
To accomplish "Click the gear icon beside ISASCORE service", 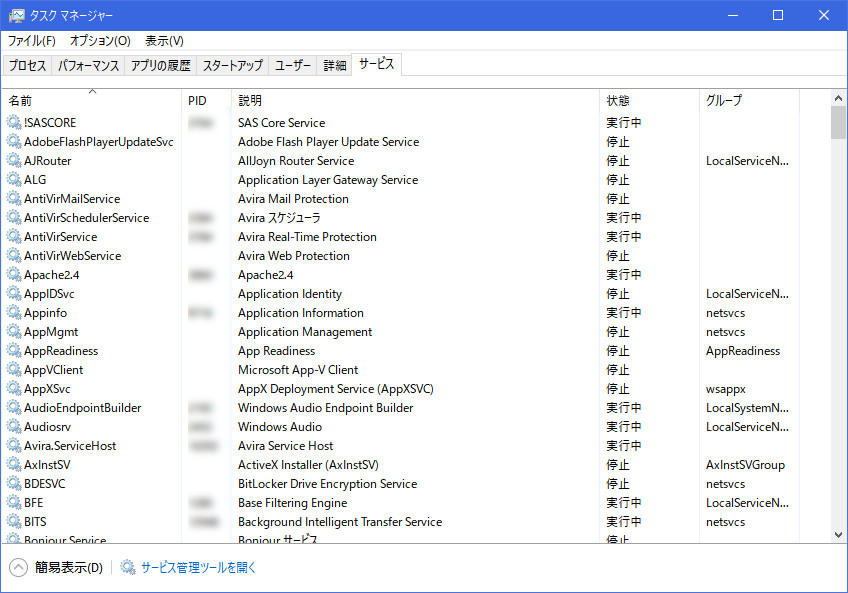I will coord(14,123).
